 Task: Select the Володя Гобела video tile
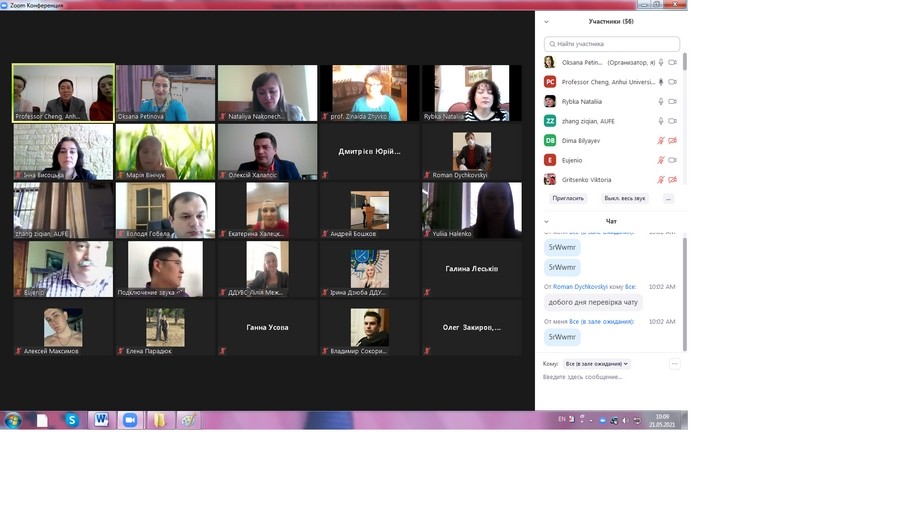point(165,210)
